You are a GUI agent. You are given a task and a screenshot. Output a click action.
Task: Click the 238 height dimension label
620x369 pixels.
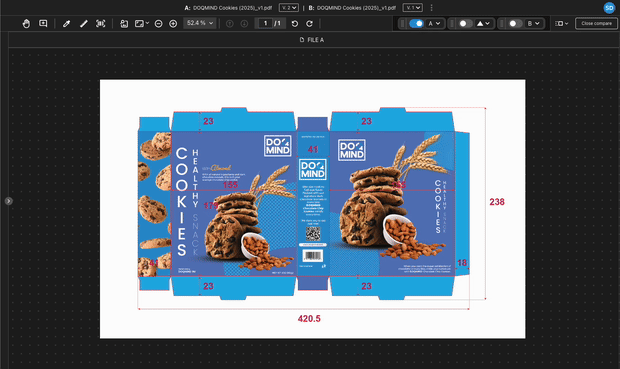tap(497, 202)
